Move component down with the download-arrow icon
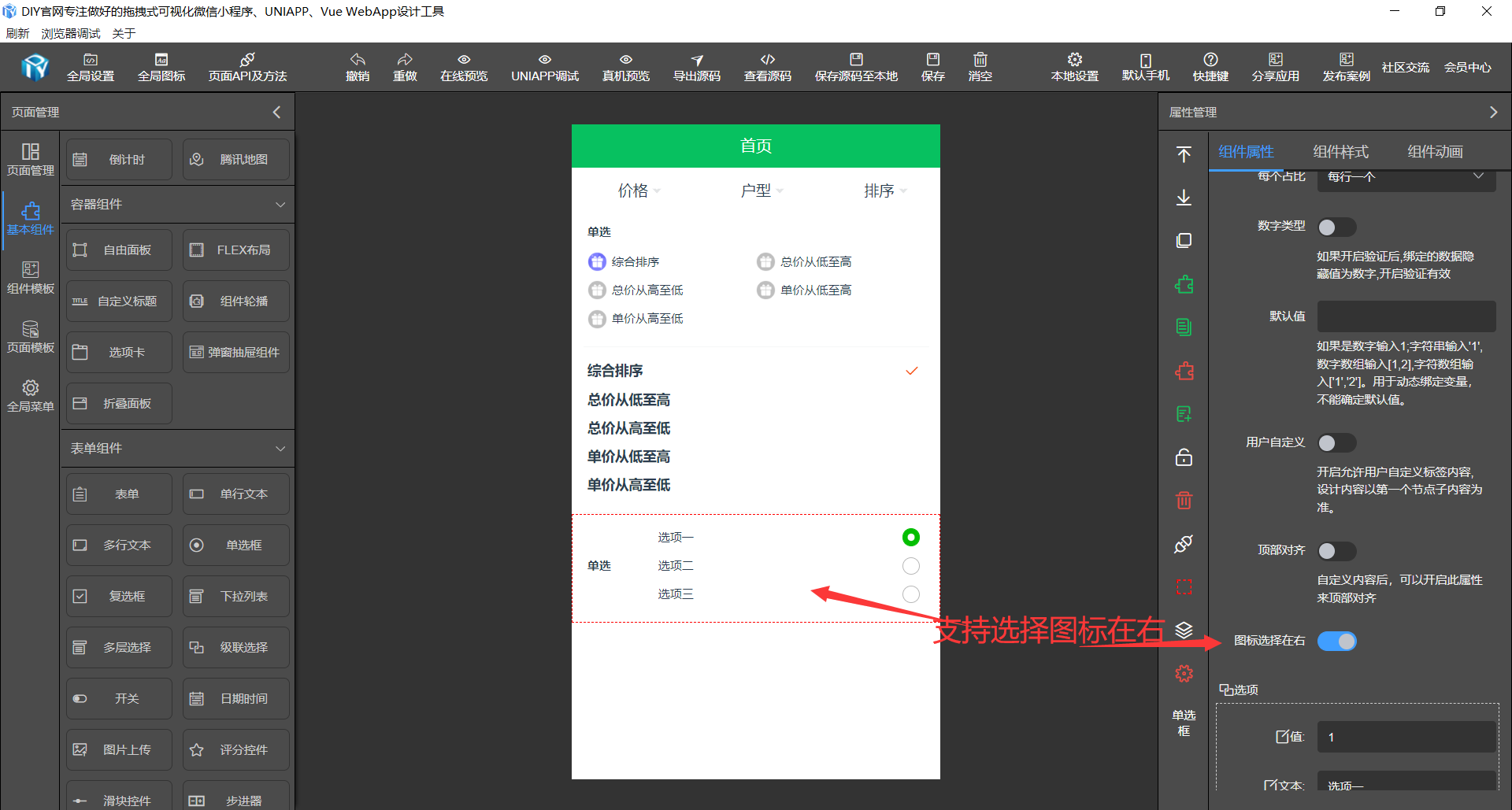The image size is (1512, 810). (x=1184, y=198)
